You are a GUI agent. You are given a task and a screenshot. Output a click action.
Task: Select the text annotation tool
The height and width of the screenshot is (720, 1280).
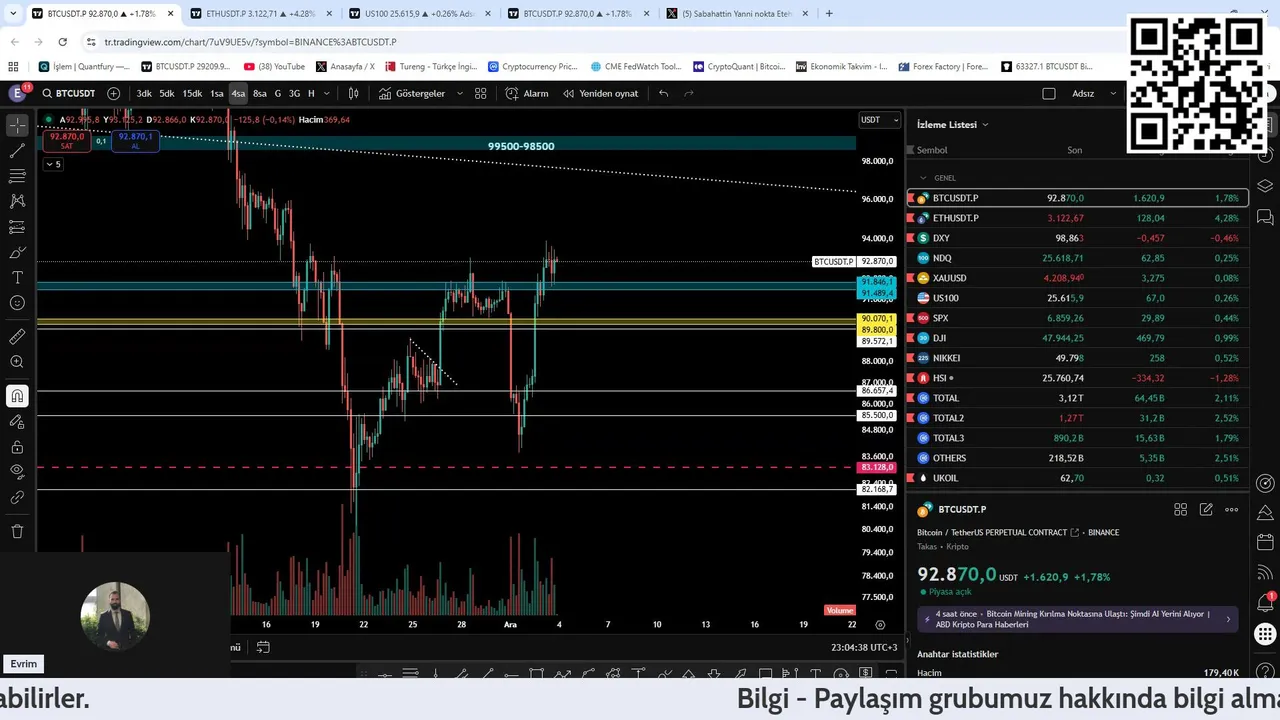pos(17,277)
